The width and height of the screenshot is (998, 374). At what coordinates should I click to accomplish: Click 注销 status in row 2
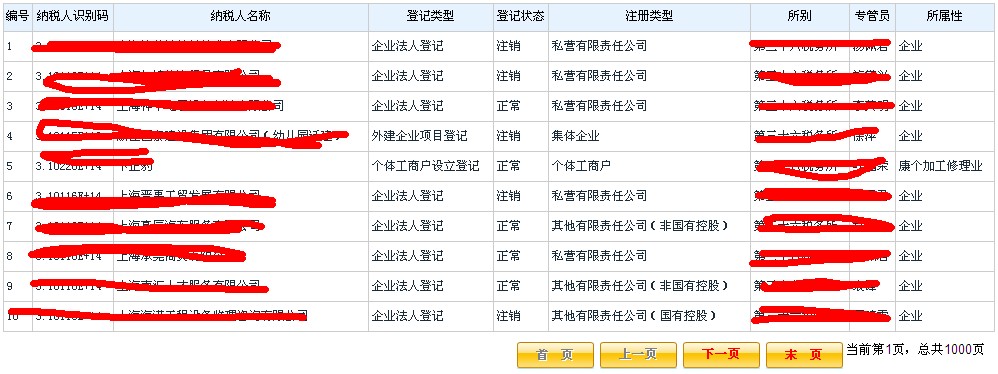pos(521,76)
